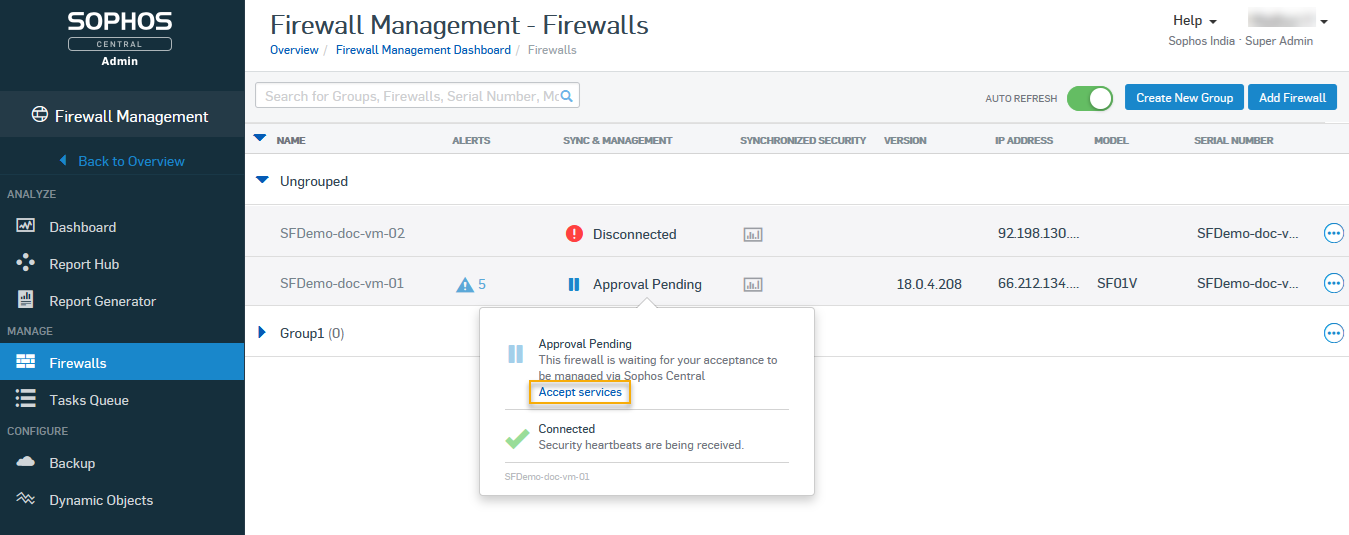1349x535 pixels.
Task: Click the red Disconnected status icon
Action: 574,234
